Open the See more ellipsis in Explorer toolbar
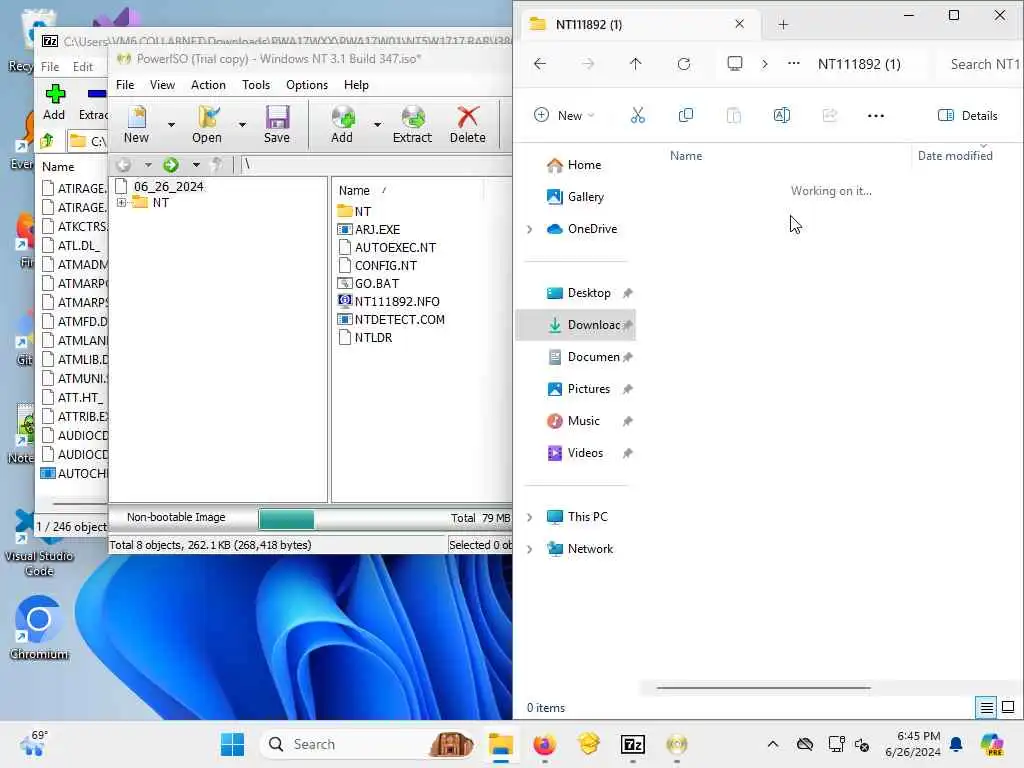This screenshot has height=768, width=1024. 876,116
